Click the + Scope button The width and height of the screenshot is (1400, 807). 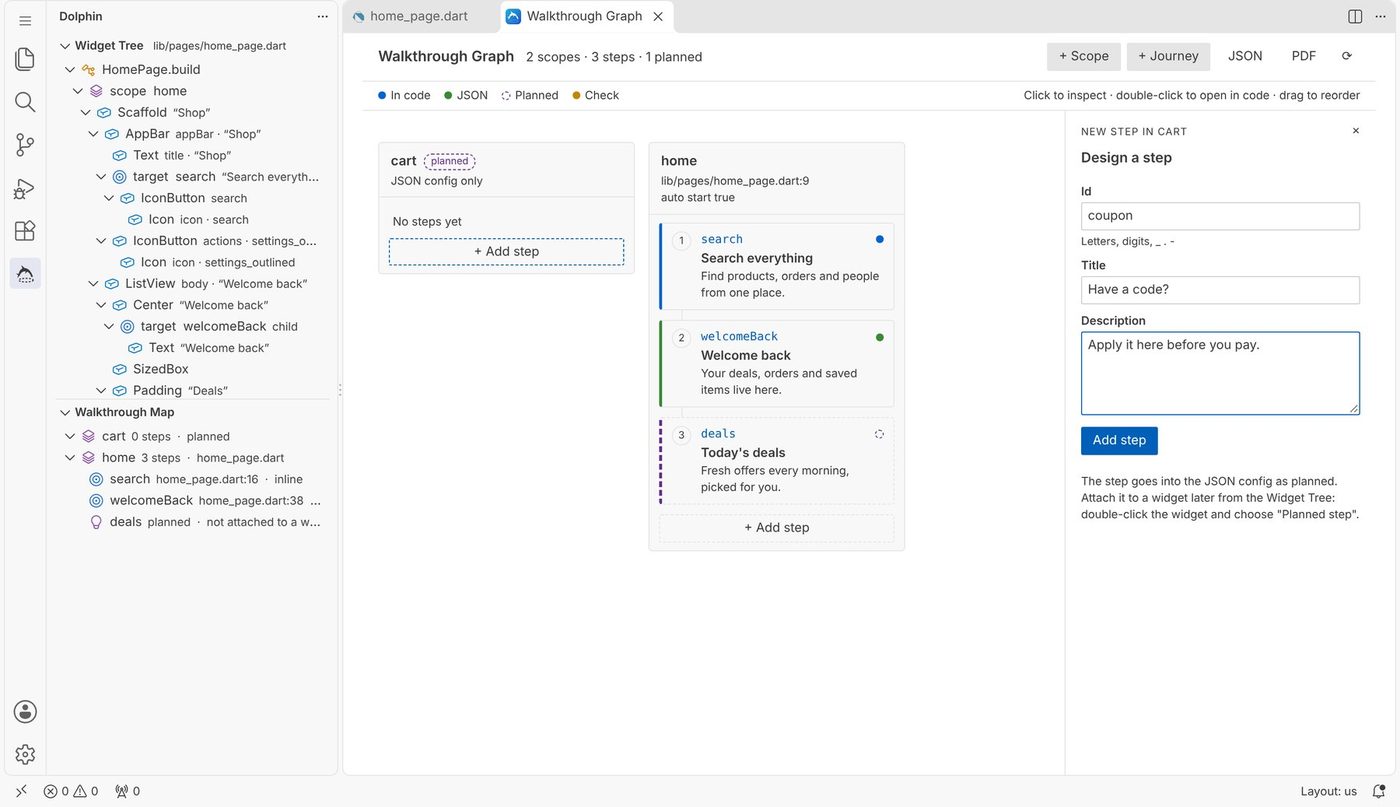[x=1084, y=56]
